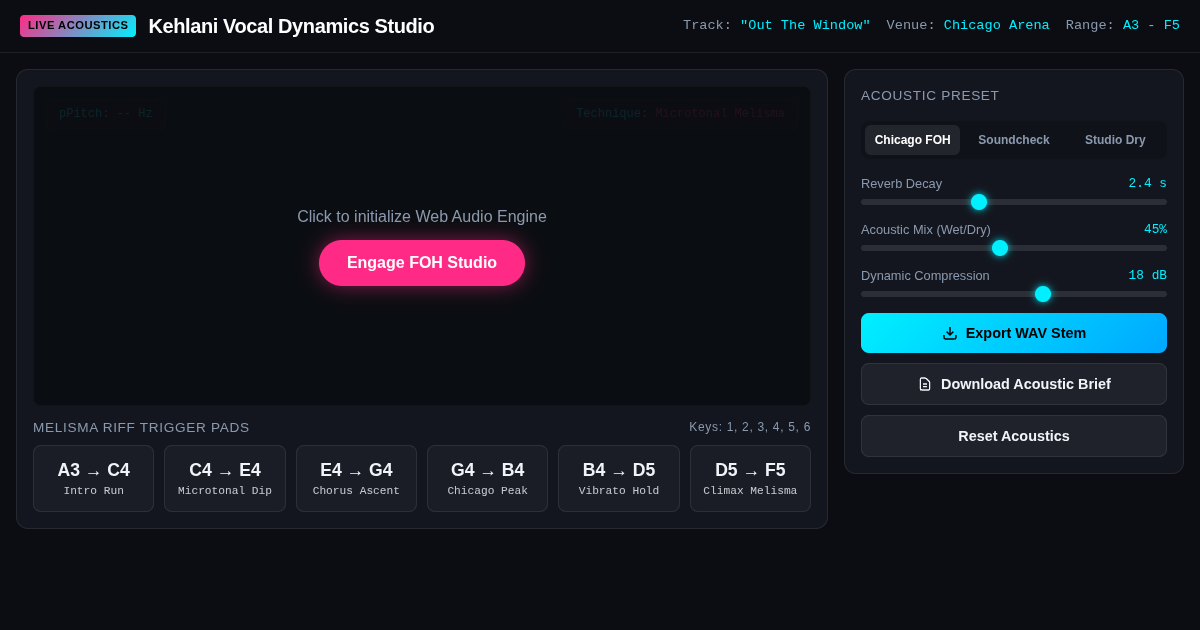This screenshot has height=630, width=1200.
Task: Click the Acoustic Mix slider handle
Action: [1000, 248]
